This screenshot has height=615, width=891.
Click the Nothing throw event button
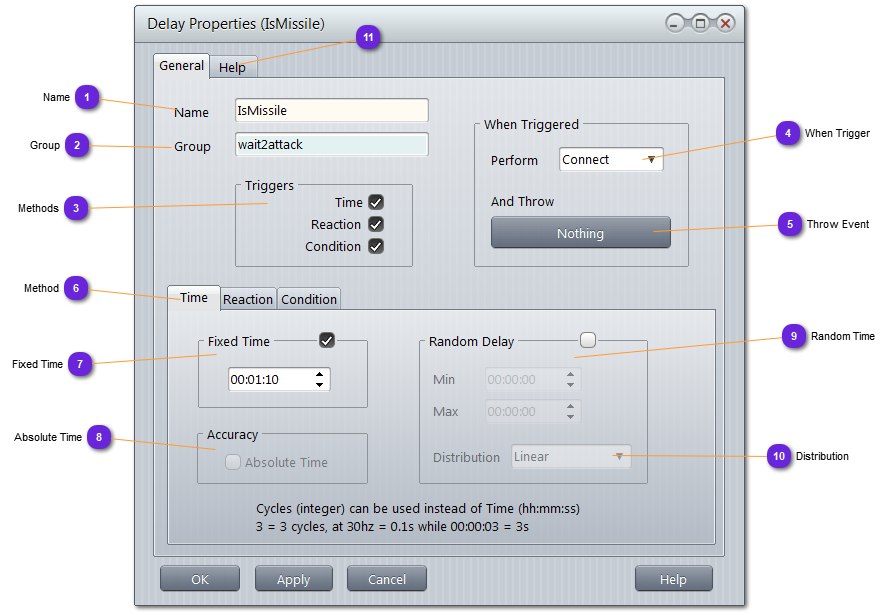(x=580, y=233)
